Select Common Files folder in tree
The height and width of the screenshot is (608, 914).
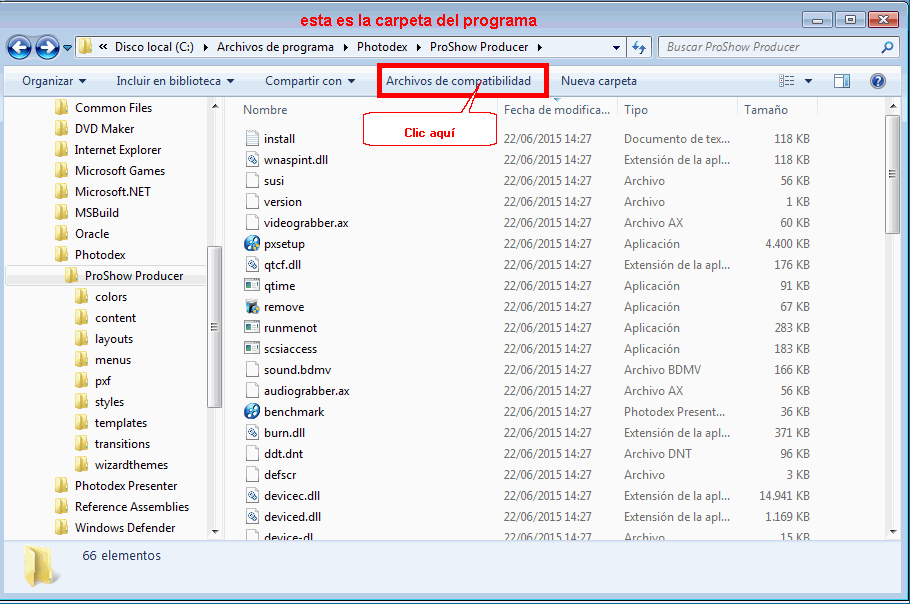point(103,108)
